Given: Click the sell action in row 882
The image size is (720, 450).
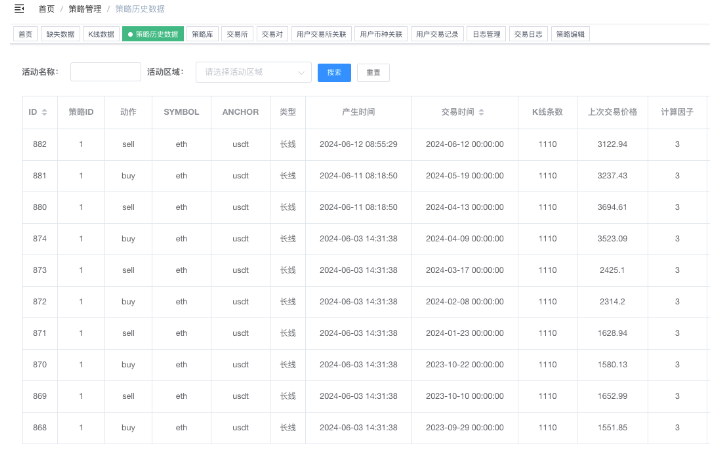Looking at the screenshot, I should pos(128,144).
